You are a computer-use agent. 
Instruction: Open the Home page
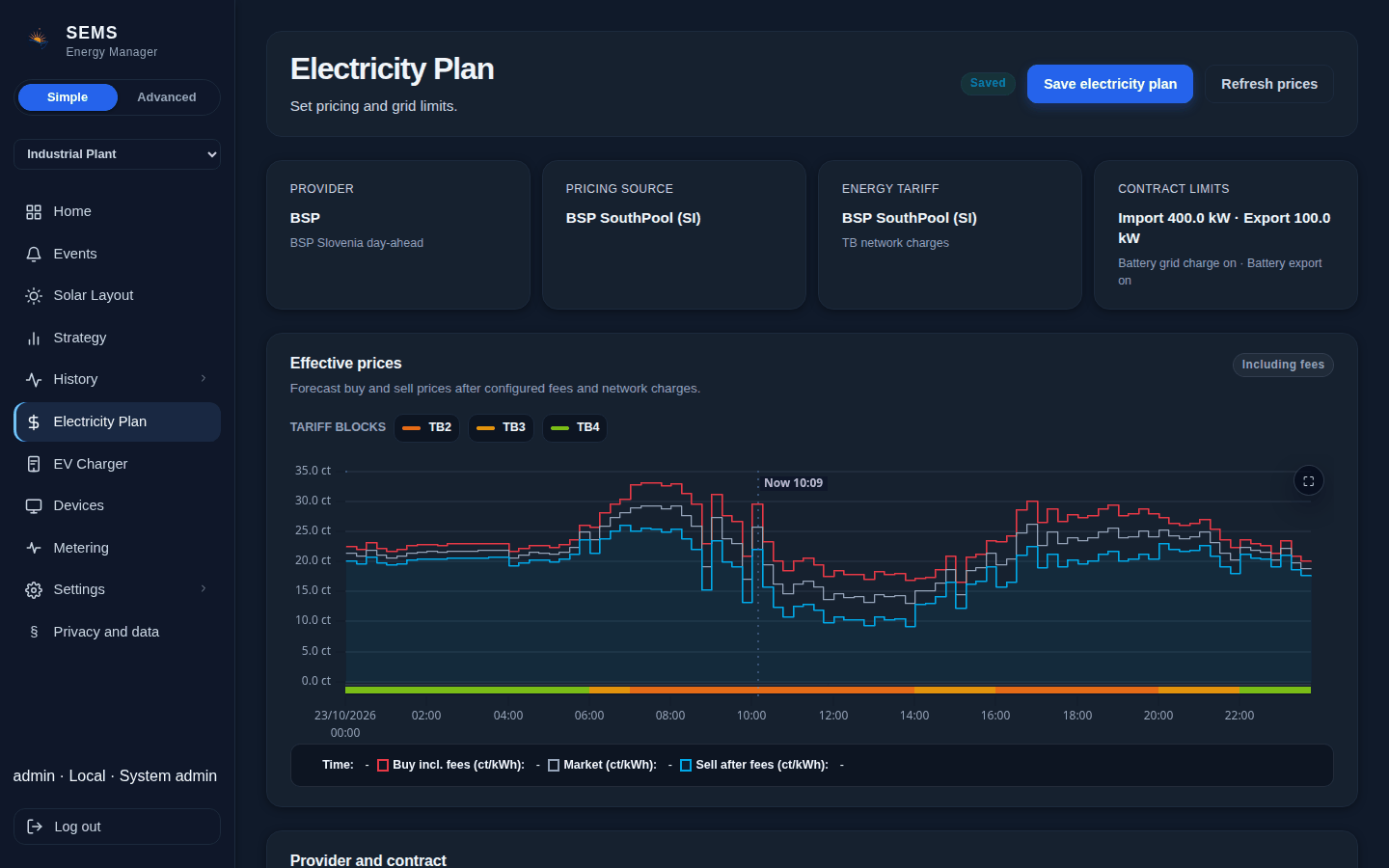click(117, 212)
